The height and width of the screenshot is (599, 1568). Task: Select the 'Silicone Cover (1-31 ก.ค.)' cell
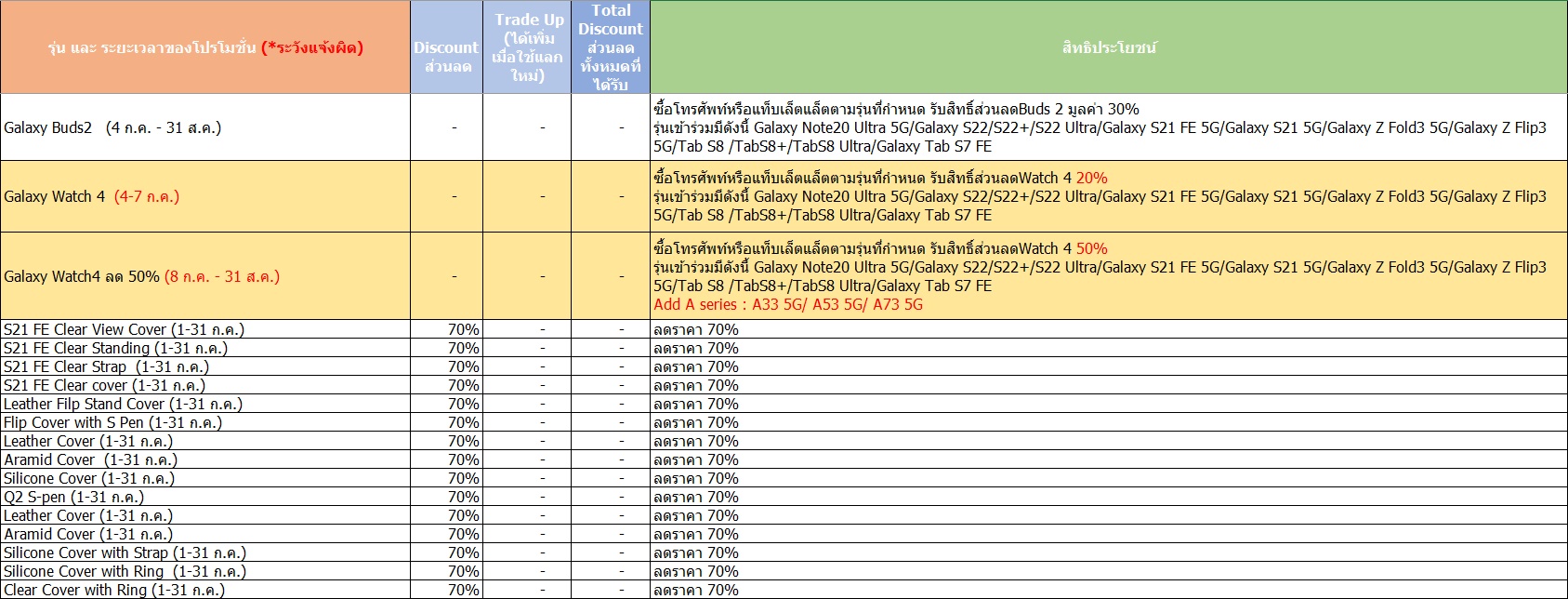pyautogui.click(x=205, y=478)
